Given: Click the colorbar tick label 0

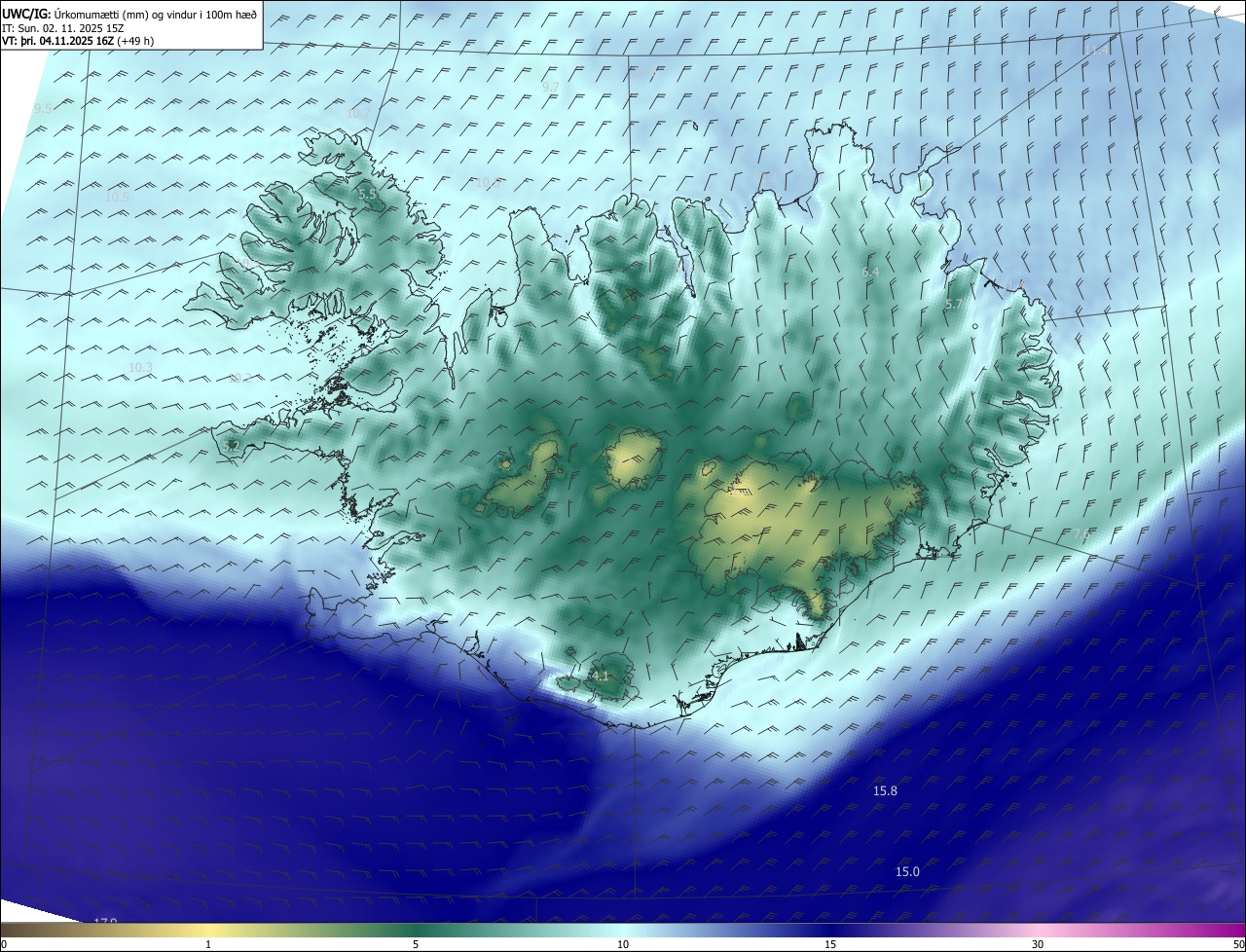Looking at the screenshot, I should tap(3, 945).
